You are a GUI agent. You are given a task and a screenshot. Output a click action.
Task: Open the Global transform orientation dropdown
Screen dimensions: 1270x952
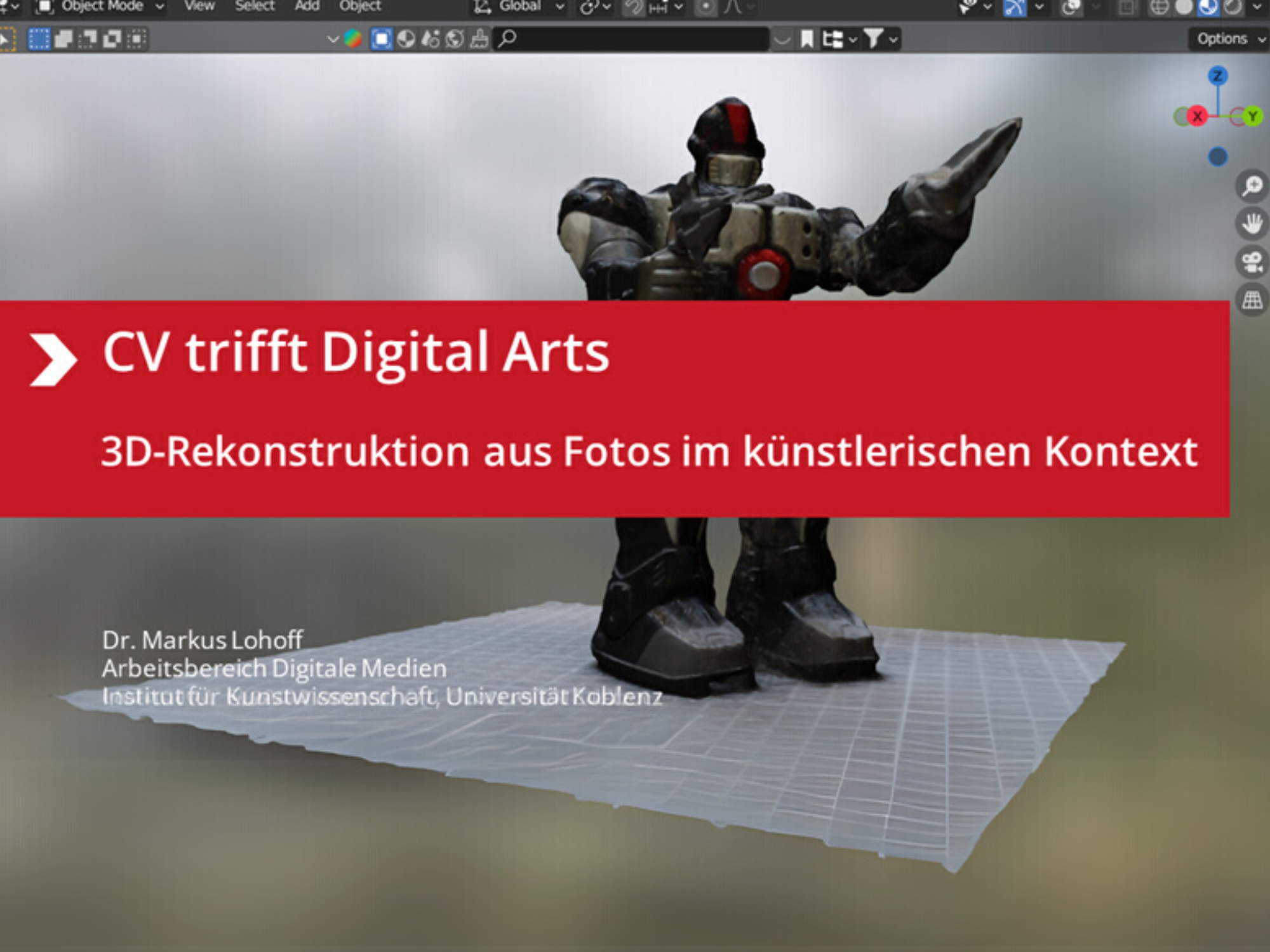click(x=518, y=7)
